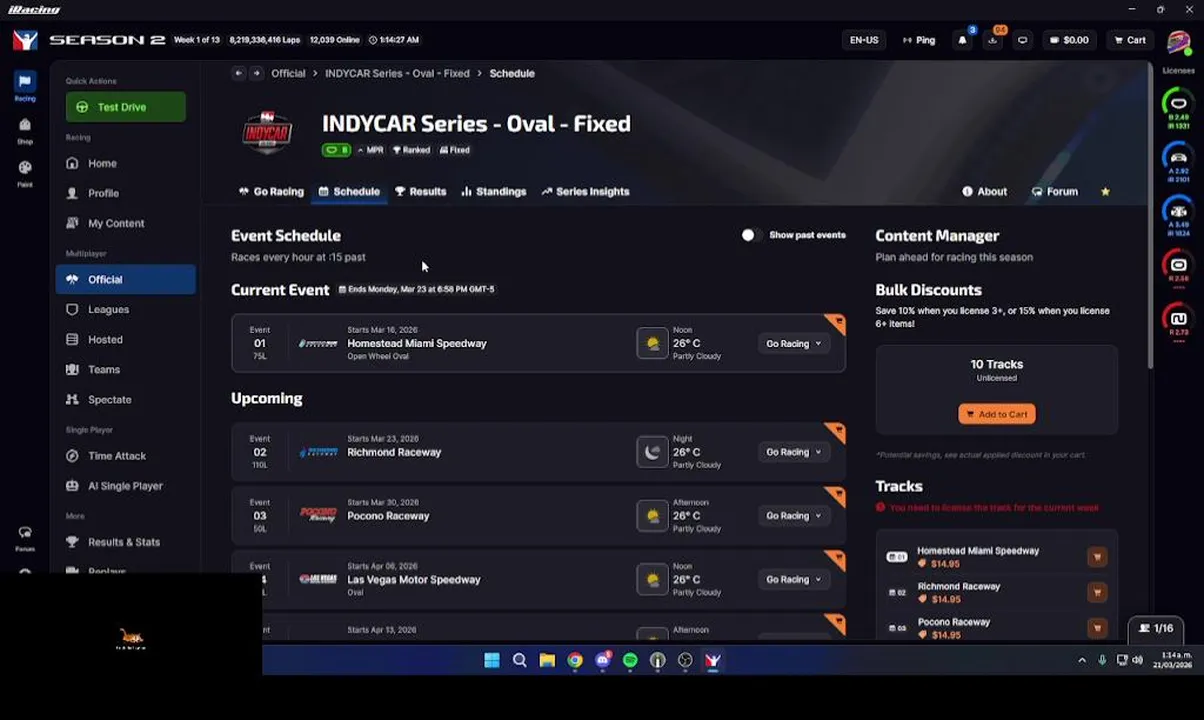This screenshot has width=1204, height=720.
Task: Favorite the series with the star icon
Action: coord(1105,191)
